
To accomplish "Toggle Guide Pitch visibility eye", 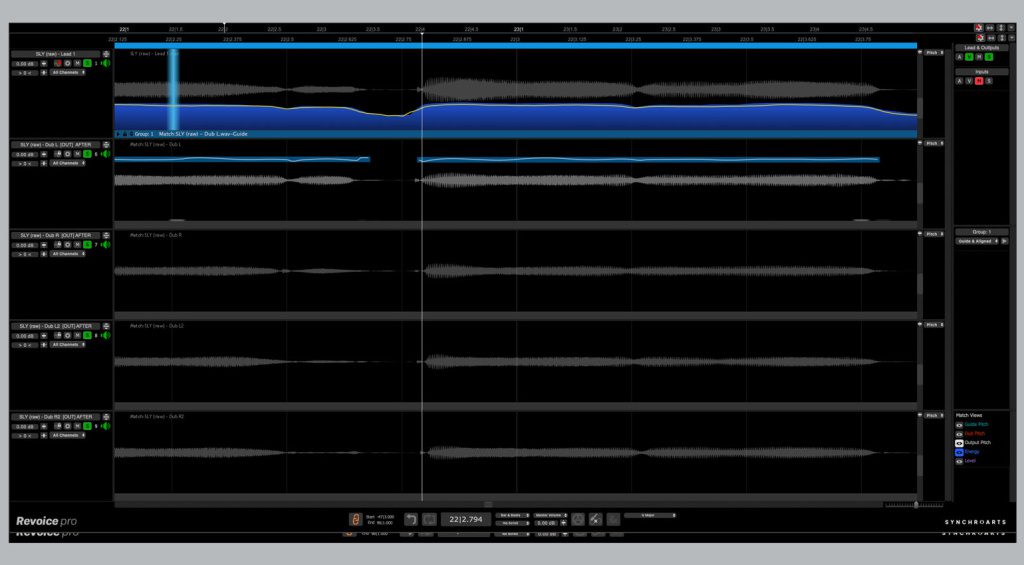I will pos(959,425).
